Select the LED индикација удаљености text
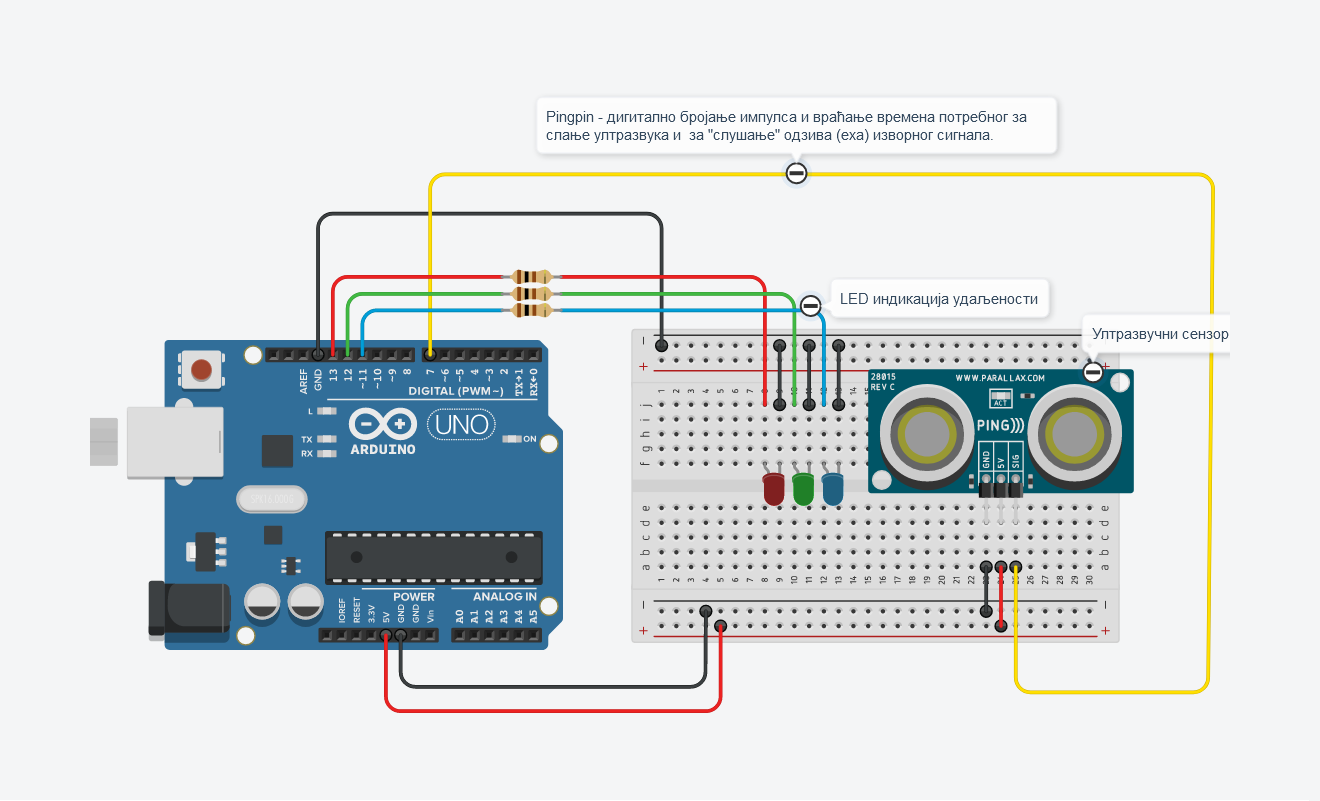 click(x=938, y=298)
